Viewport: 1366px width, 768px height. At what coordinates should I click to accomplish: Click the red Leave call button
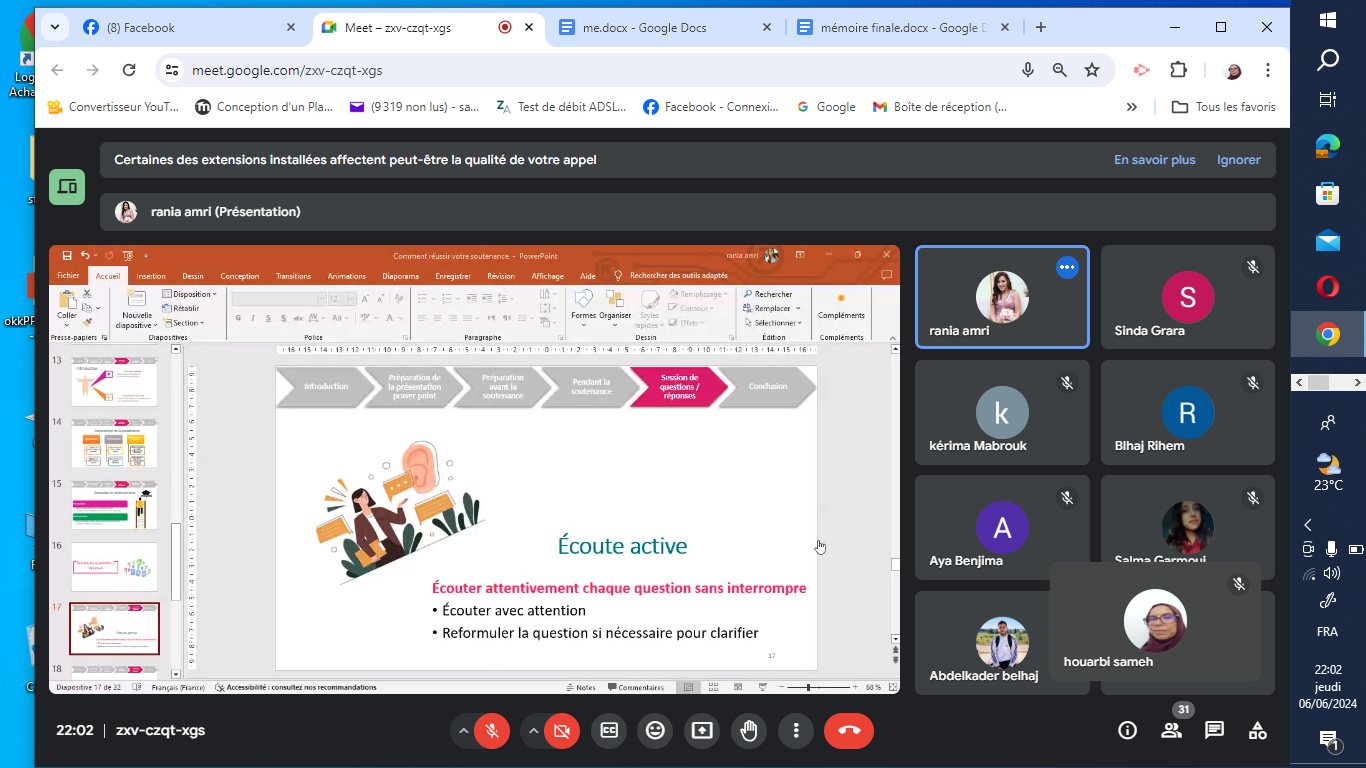point(849,731)
